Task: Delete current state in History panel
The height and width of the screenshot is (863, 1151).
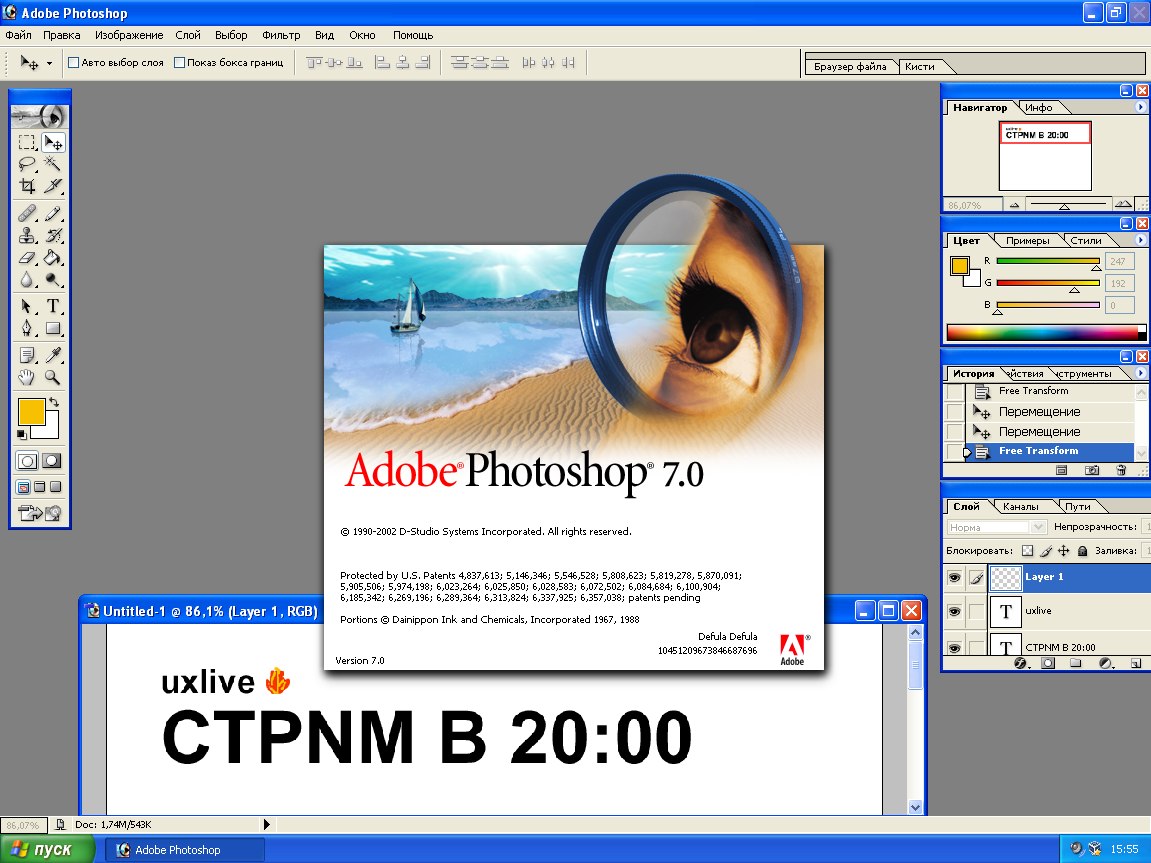Action: pos(1121,470)
